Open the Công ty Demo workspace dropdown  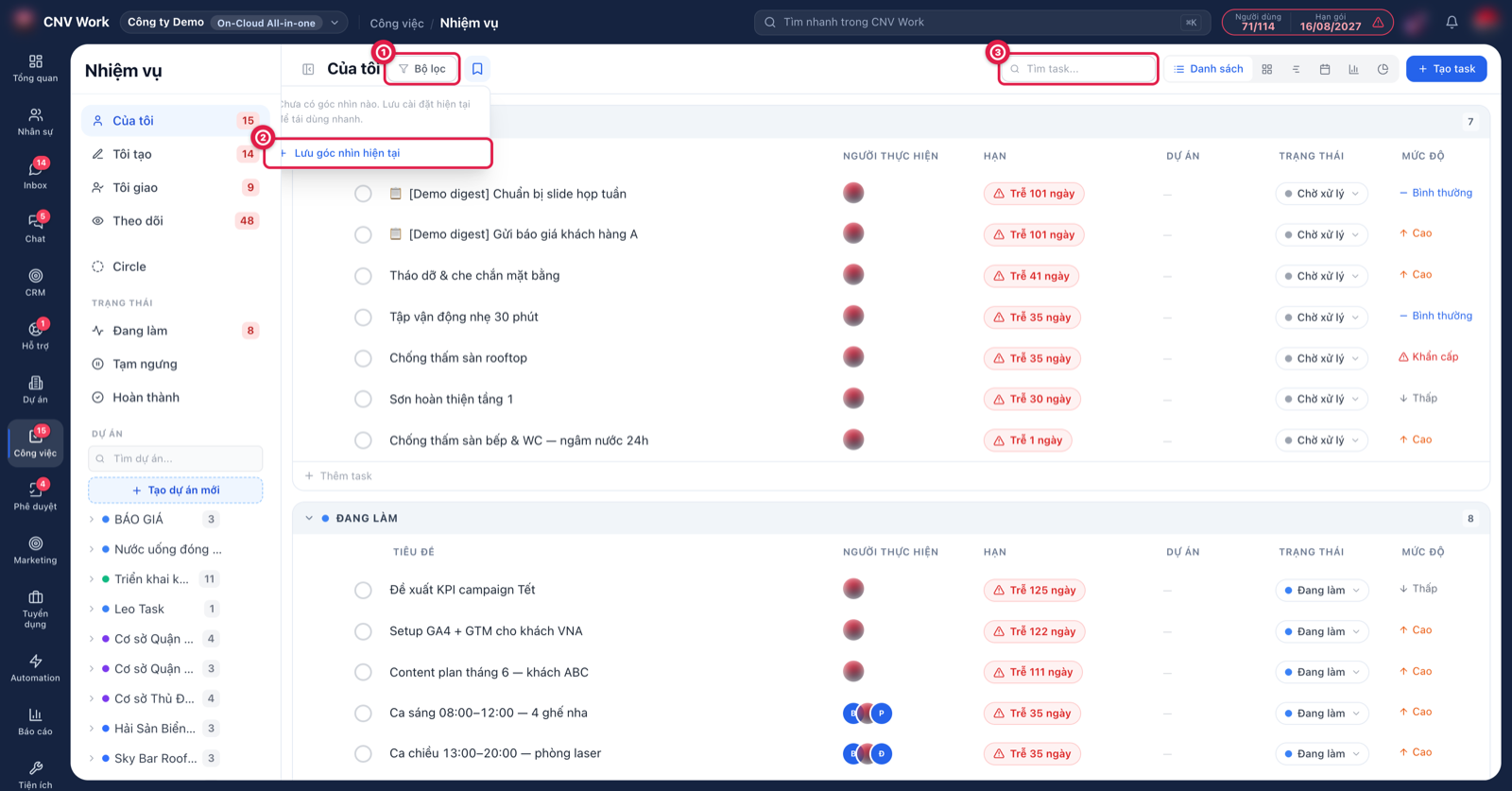(233, 22)
